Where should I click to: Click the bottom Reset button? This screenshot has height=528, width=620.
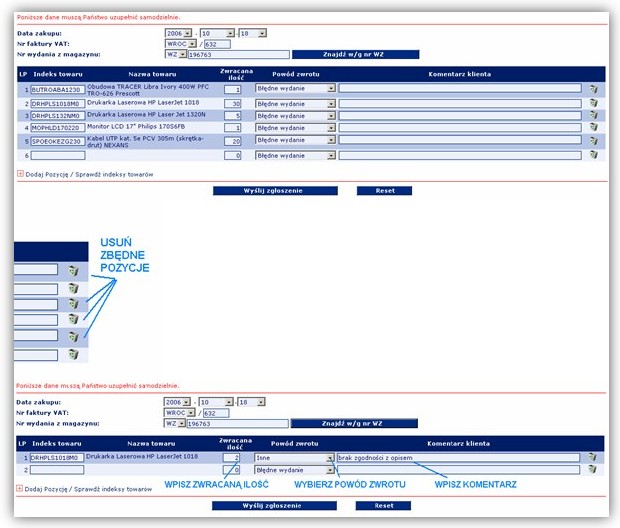point(383,505)
